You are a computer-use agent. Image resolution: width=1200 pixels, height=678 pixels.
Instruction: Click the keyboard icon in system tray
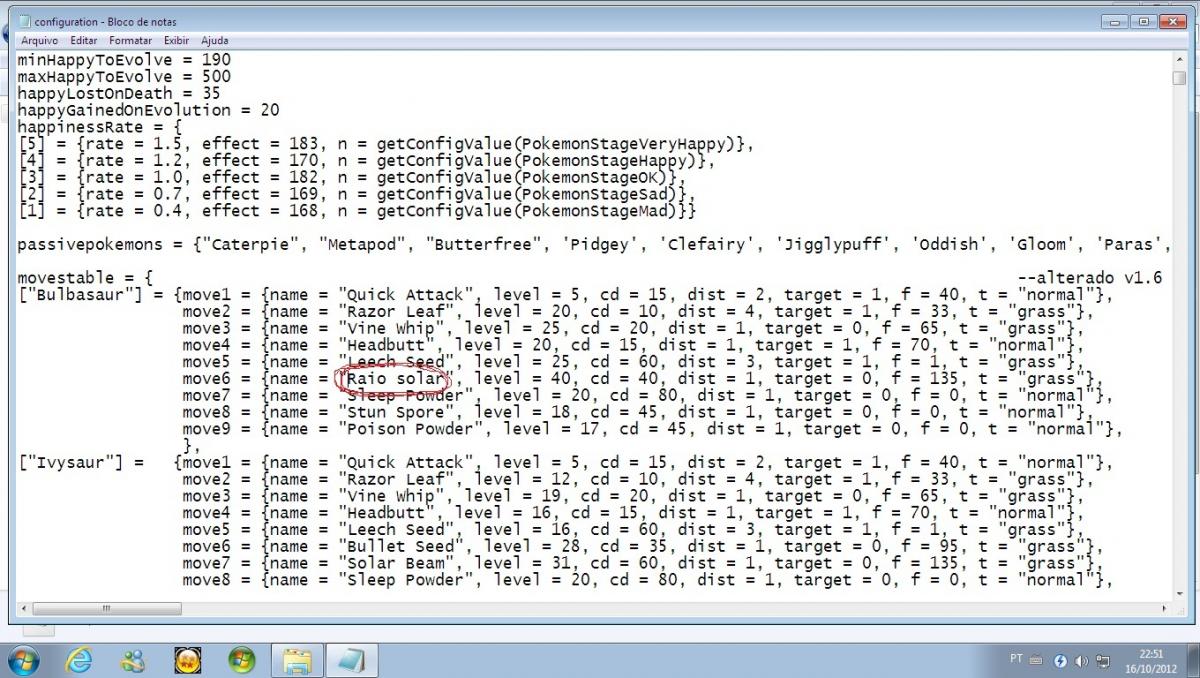tap(1036, 660)
